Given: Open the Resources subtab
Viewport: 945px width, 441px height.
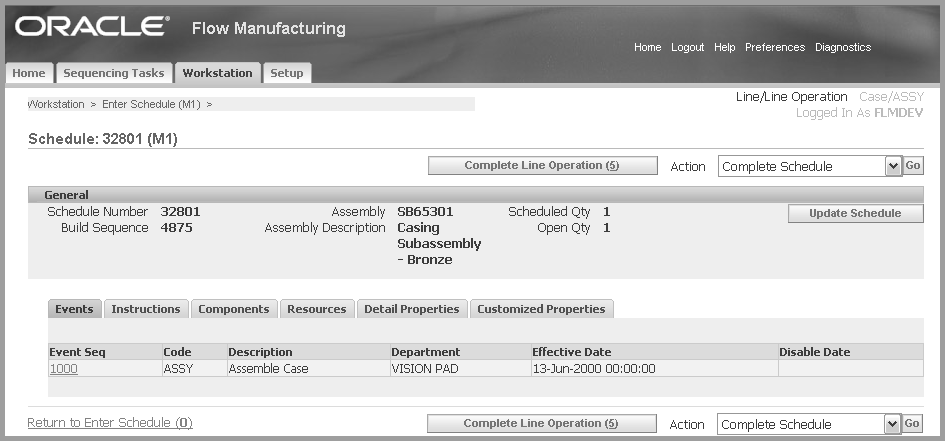Looking at the screenshot, I should pyautogui.click(x=317, y=309).
